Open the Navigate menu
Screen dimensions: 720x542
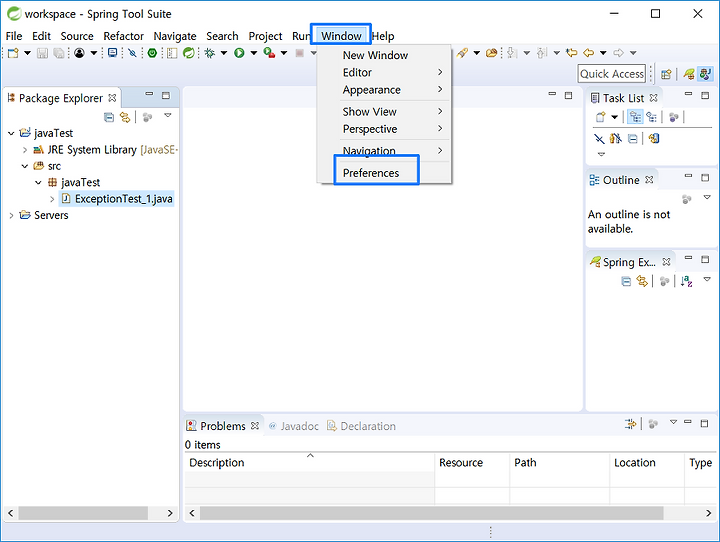(175, 36)
